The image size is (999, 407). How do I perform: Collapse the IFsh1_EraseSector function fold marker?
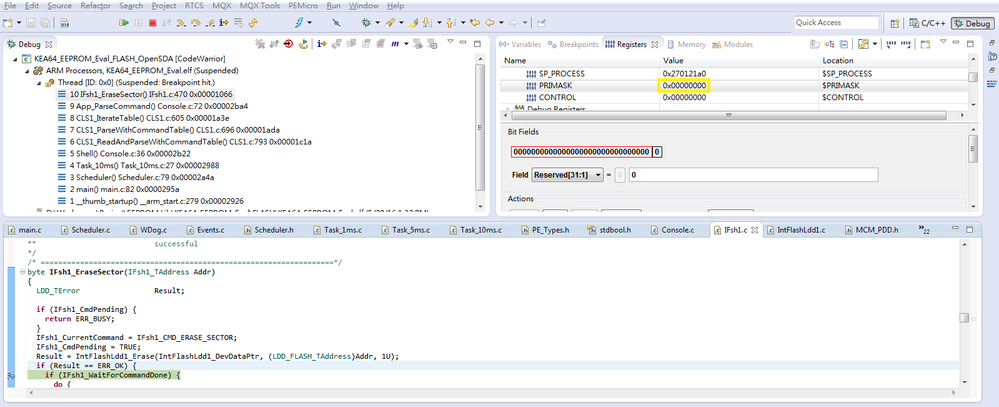tap(23, 273)
